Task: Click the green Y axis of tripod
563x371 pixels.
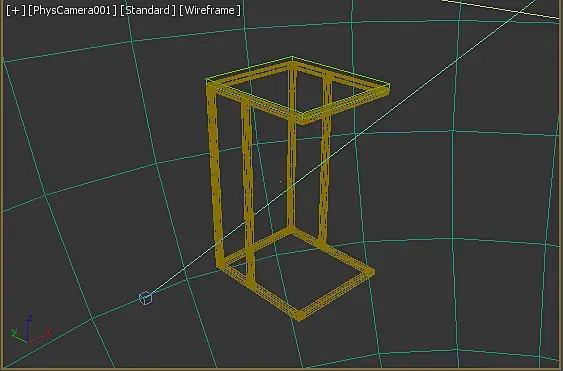Action: 18,335
